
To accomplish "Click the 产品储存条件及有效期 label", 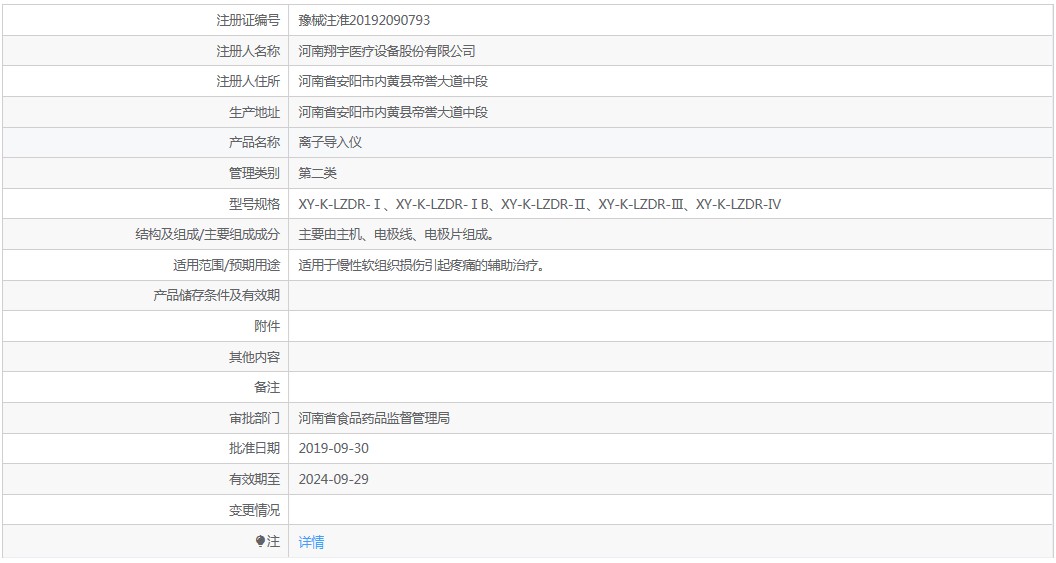I will coord(216,296).
